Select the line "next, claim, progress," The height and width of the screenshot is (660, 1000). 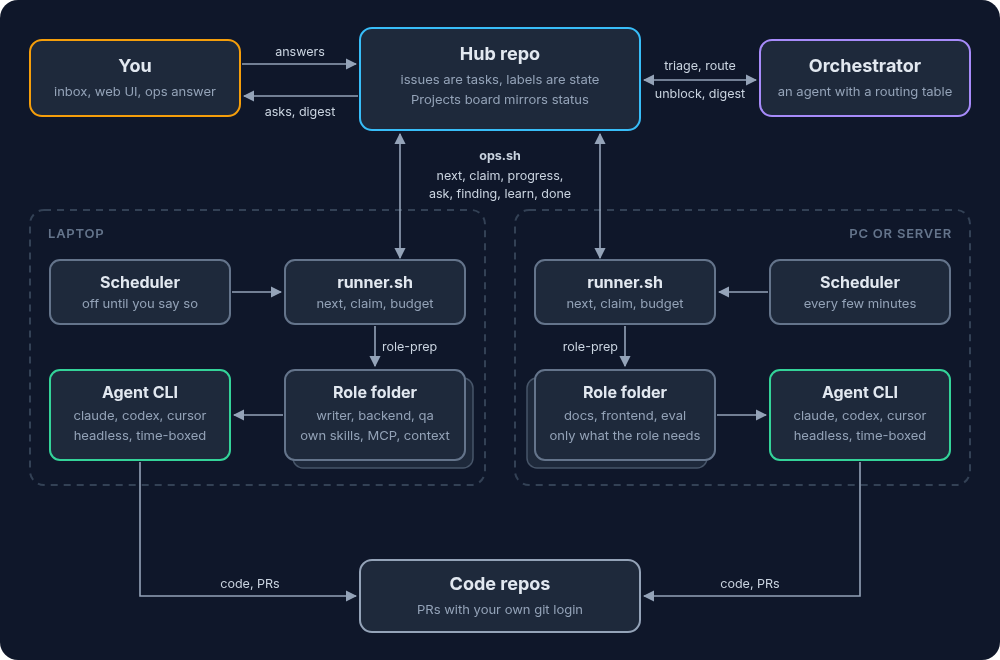click(500, 175)
